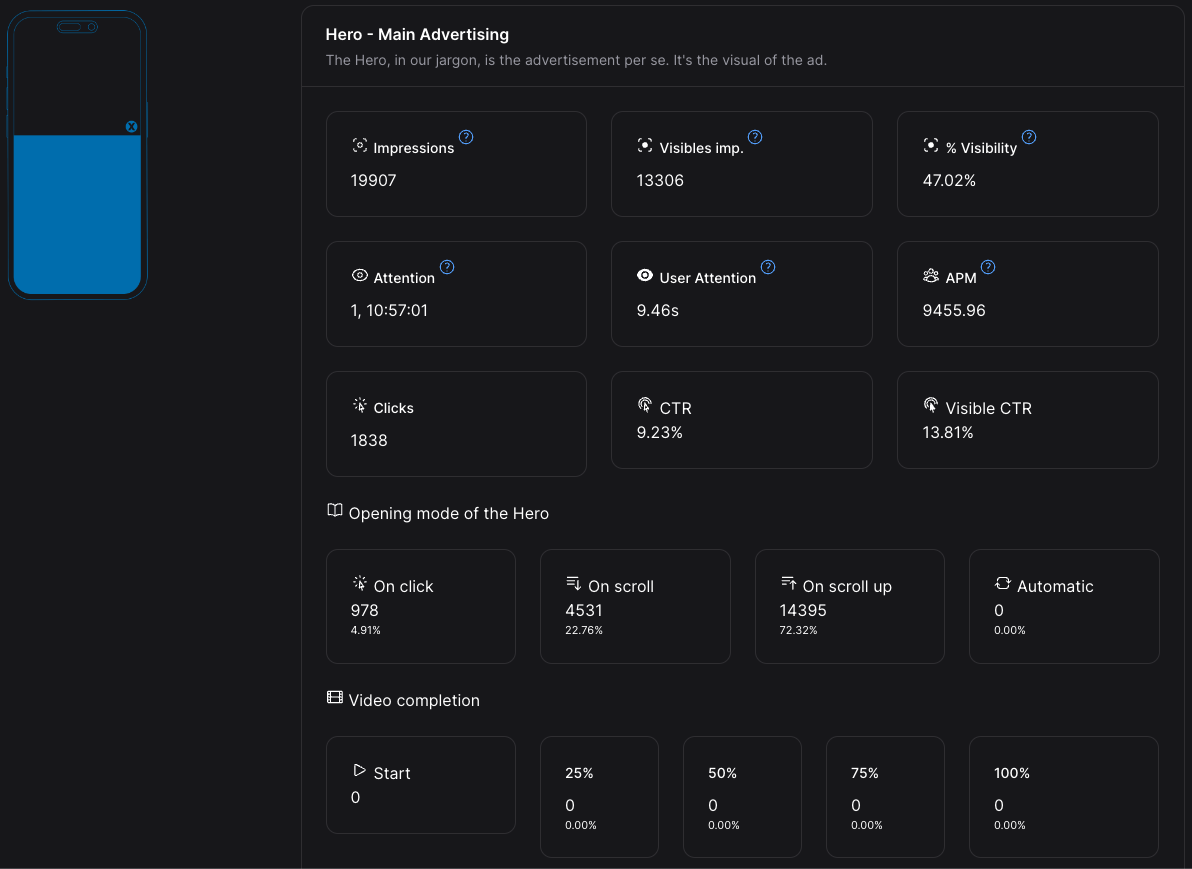The image size is (1192, 869).
Task: Click the Hero - Main Advertising heading
Action: 417,35
